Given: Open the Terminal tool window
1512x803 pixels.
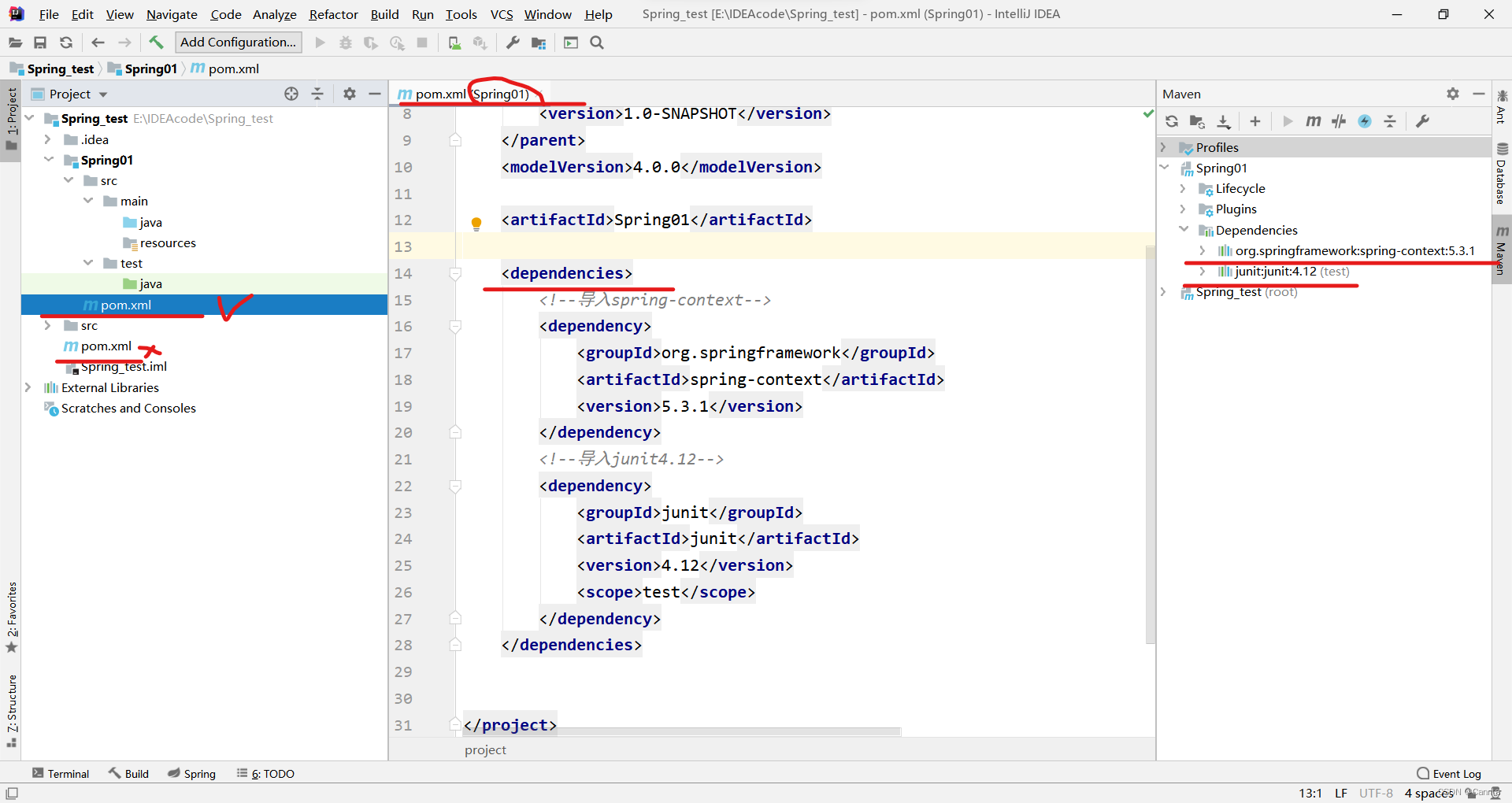Looking at the screenshot, I should (61, 773).
